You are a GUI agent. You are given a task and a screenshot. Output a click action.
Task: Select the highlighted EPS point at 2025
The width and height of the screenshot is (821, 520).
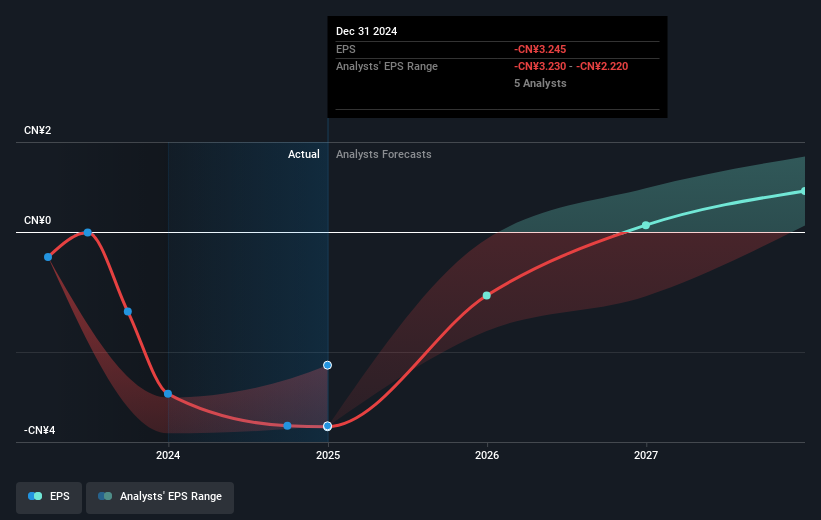pyautogui.click(x=327, y=426)
